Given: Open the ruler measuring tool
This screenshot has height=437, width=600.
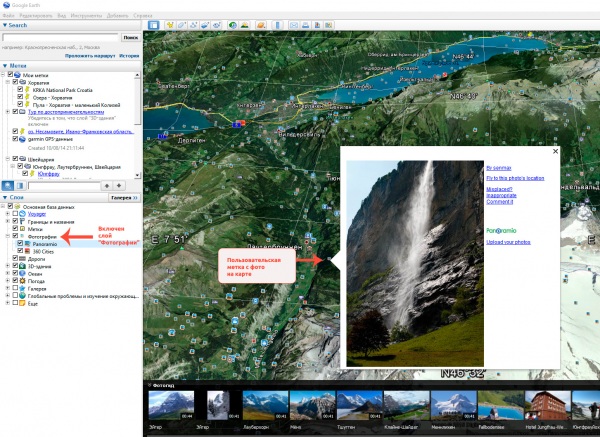Looking at the screenshot, I should pyautogui.click(x=278, y=25).
